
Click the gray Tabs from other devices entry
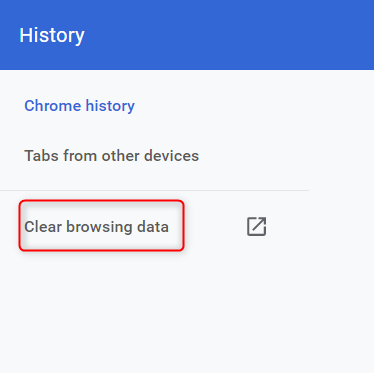click(112, 156)
